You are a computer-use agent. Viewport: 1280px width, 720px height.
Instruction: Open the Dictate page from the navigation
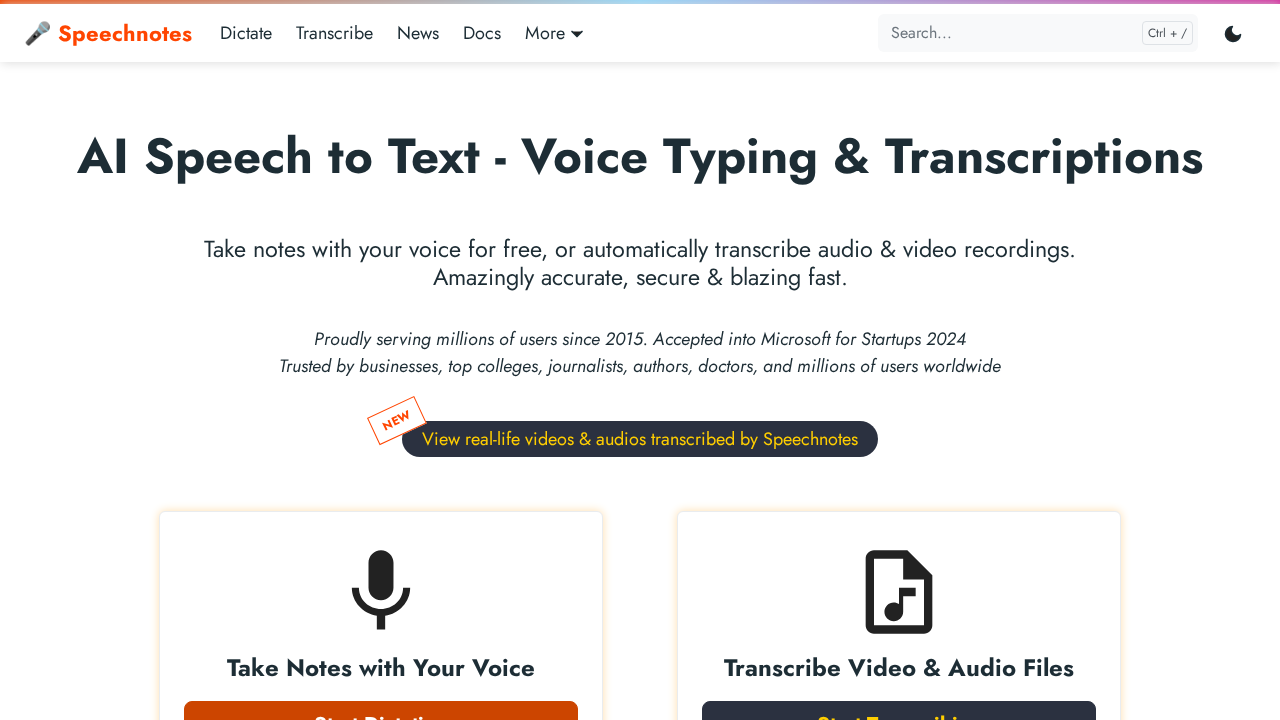pyautogui.click(x=245, y=32)
